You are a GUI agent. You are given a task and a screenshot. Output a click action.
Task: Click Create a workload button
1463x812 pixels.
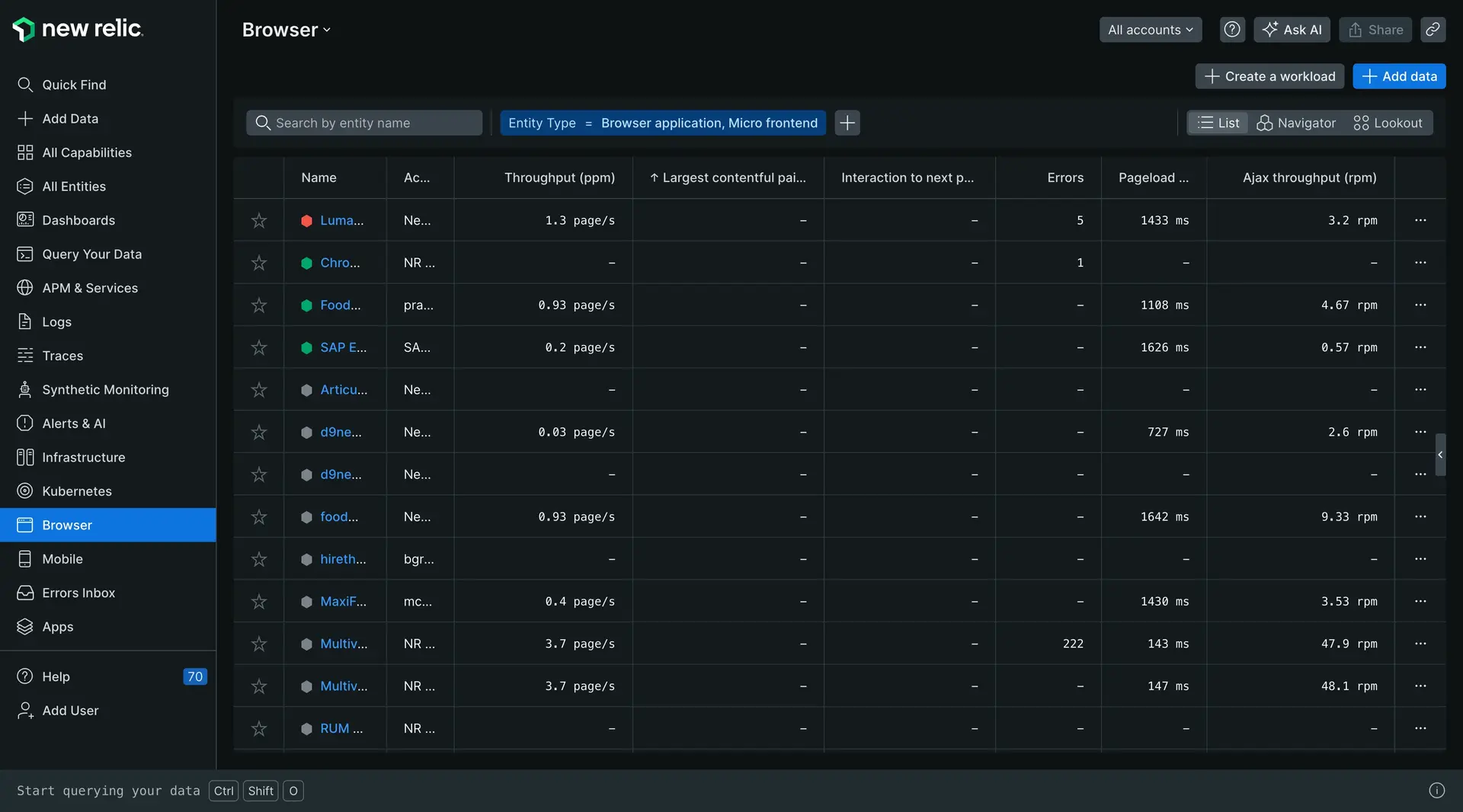(x=1269, y=76)
